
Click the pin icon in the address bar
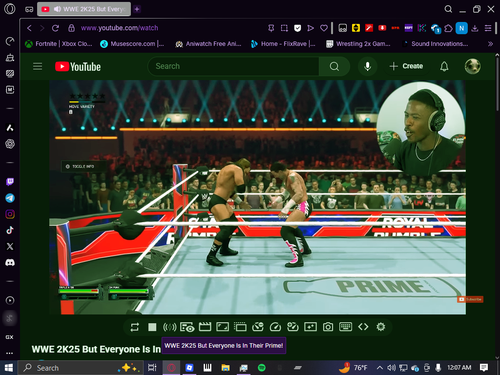tap(271, 28)
